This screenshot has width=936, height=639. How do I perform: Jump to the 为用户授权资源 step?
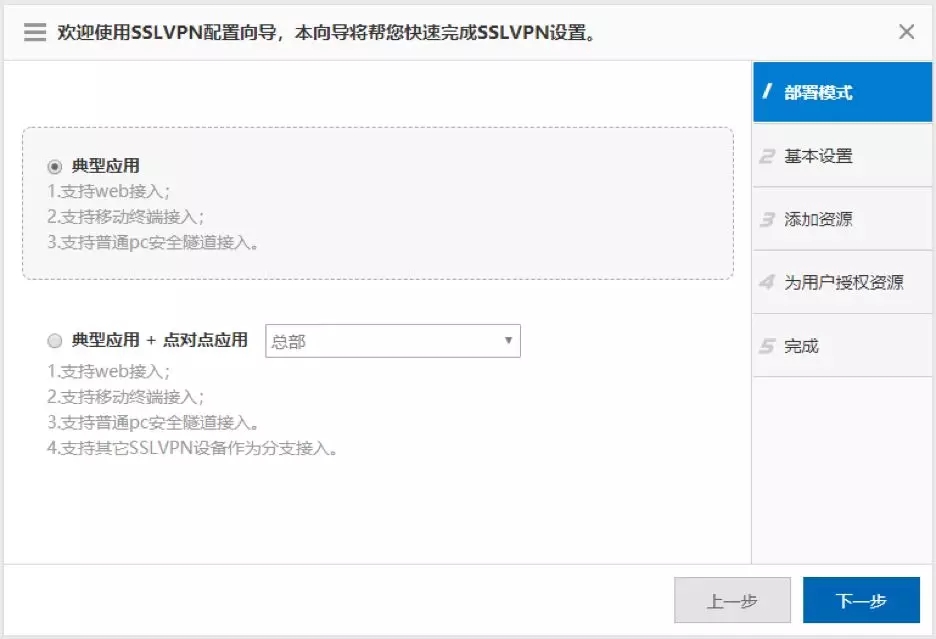tap(842, 282)
